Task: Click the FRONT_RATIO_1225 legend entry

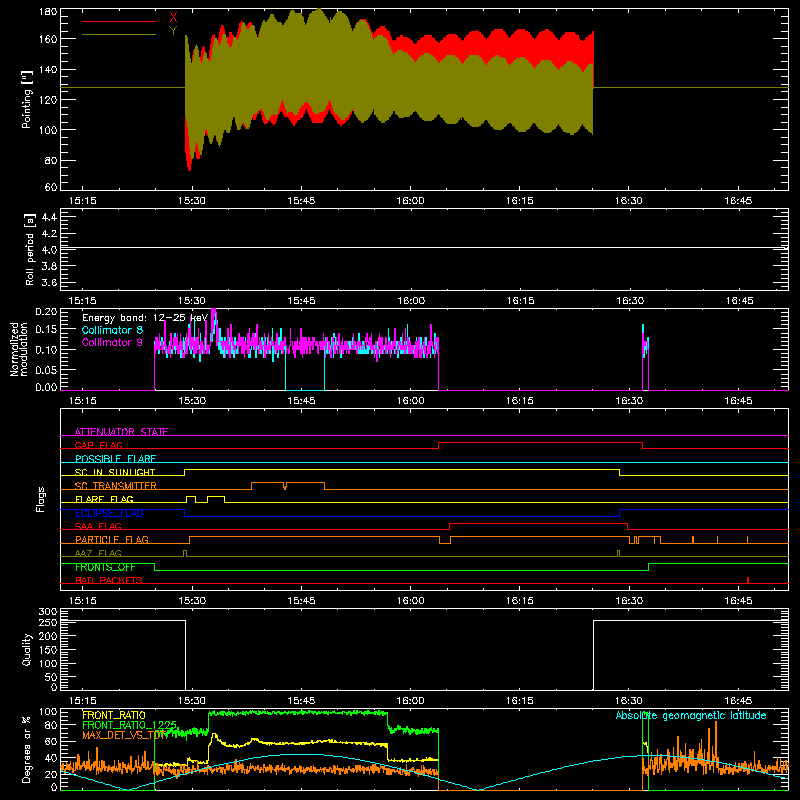Action: 130,725
